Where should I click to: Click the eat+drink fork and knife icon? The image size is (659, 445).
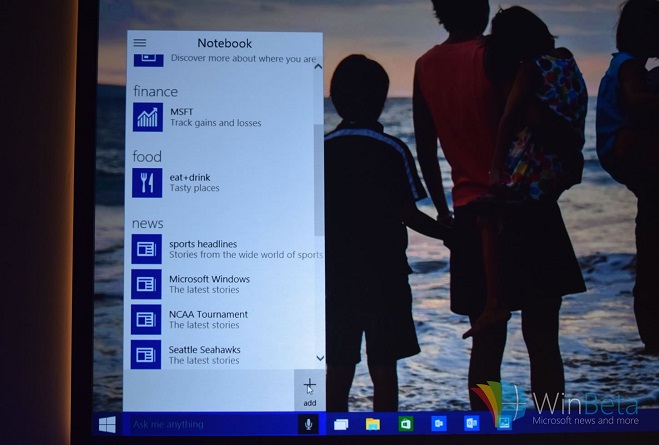tap(147, 183)
